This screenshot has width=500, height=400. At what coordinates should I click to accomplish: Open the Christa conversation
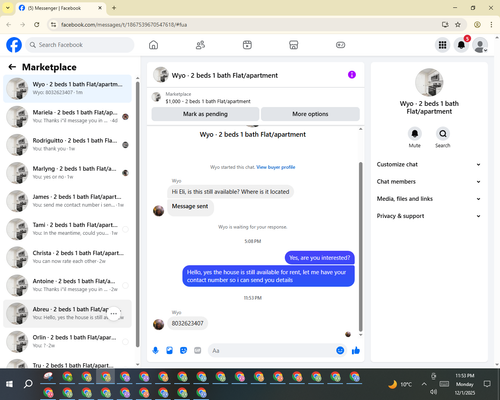pos(68,257)
